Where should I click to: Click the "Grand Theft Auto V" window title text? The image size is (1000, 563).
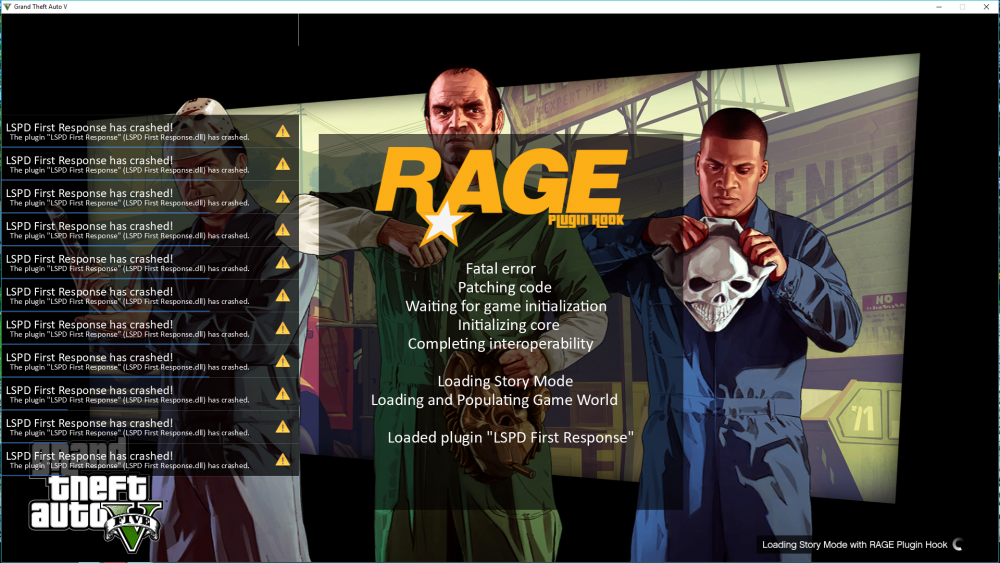[x=40, y=6]
